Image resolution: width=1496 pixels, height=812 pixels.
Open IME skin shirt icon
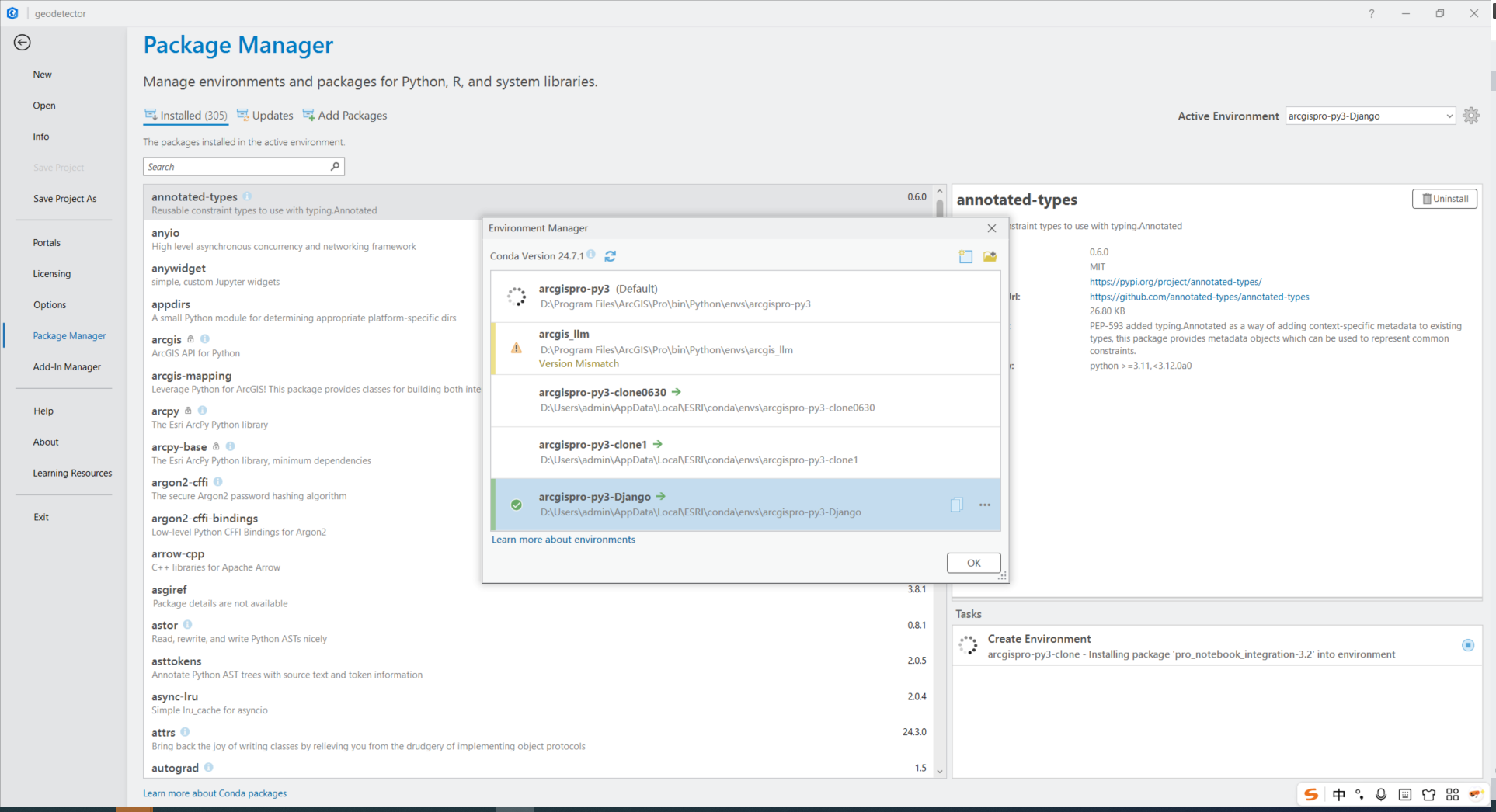click(1428, 794)
